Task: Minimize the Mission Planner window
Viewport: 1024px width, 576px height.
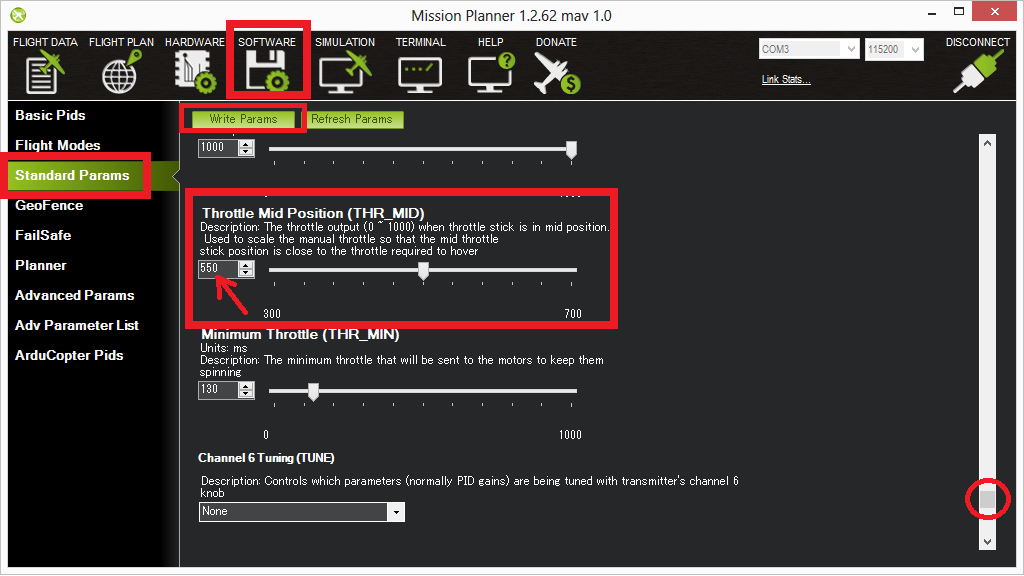Action: [932, 12]
